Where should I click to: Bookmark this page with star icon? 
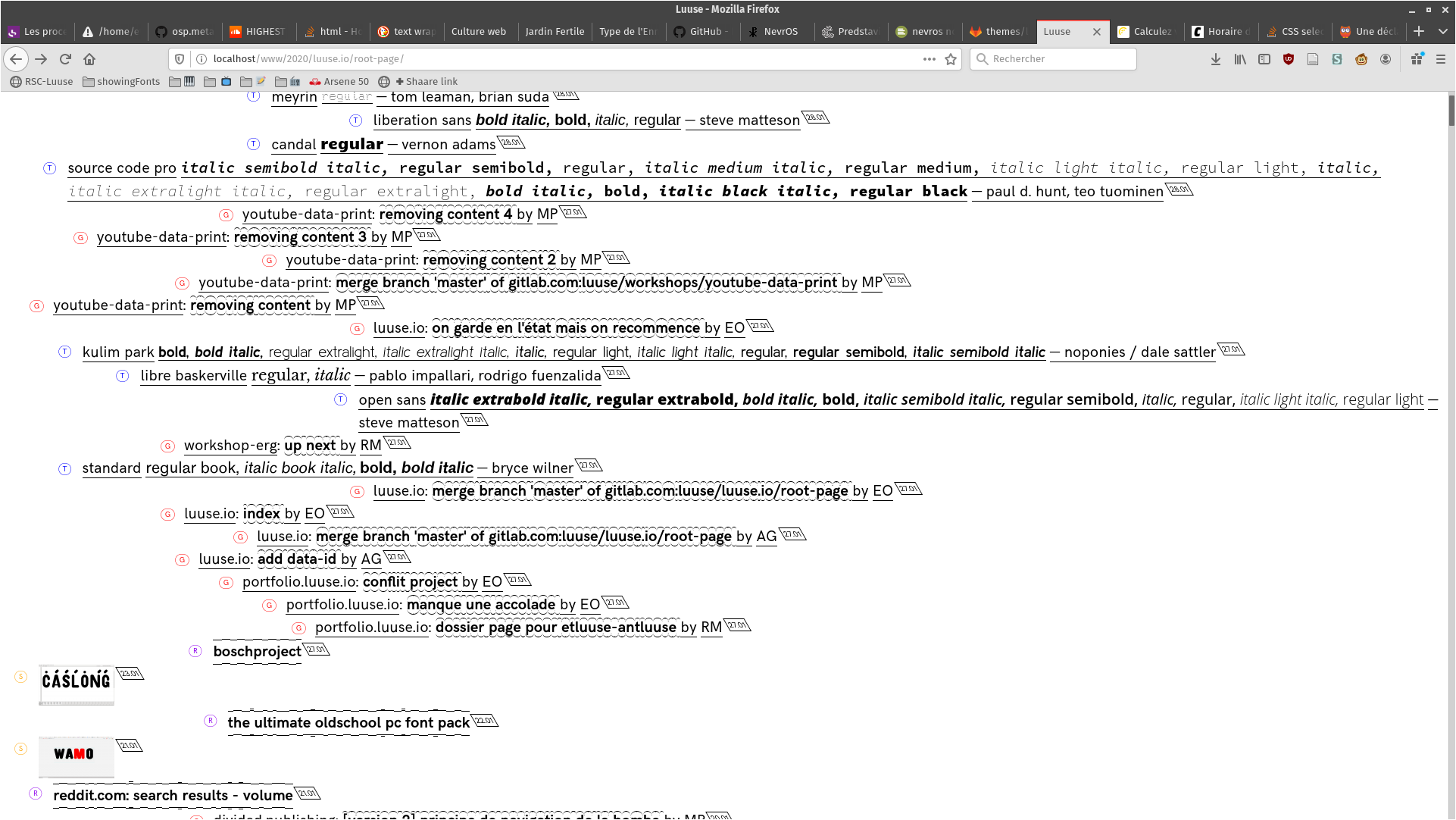(951, 59)
